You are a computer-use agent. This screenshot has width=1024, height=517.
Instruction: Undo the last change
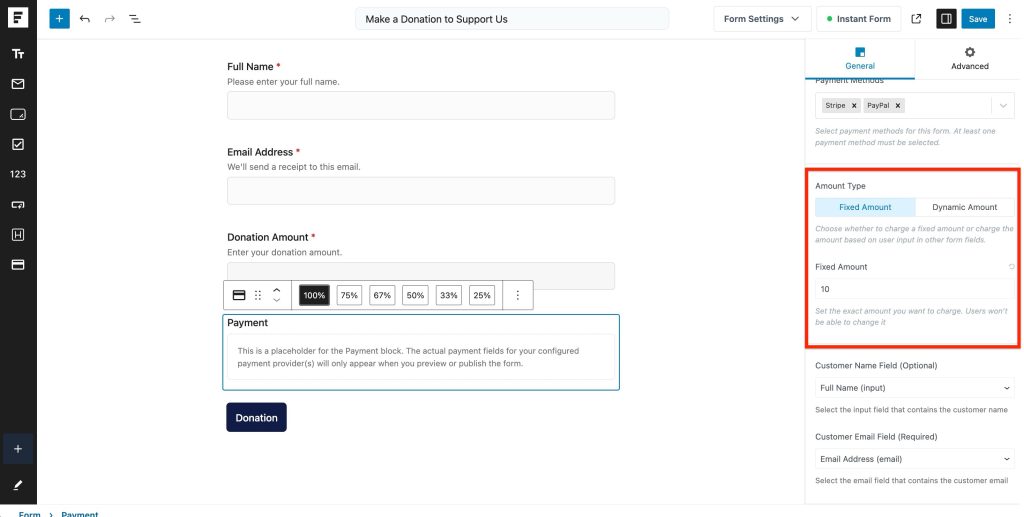[x=85, y=19]
